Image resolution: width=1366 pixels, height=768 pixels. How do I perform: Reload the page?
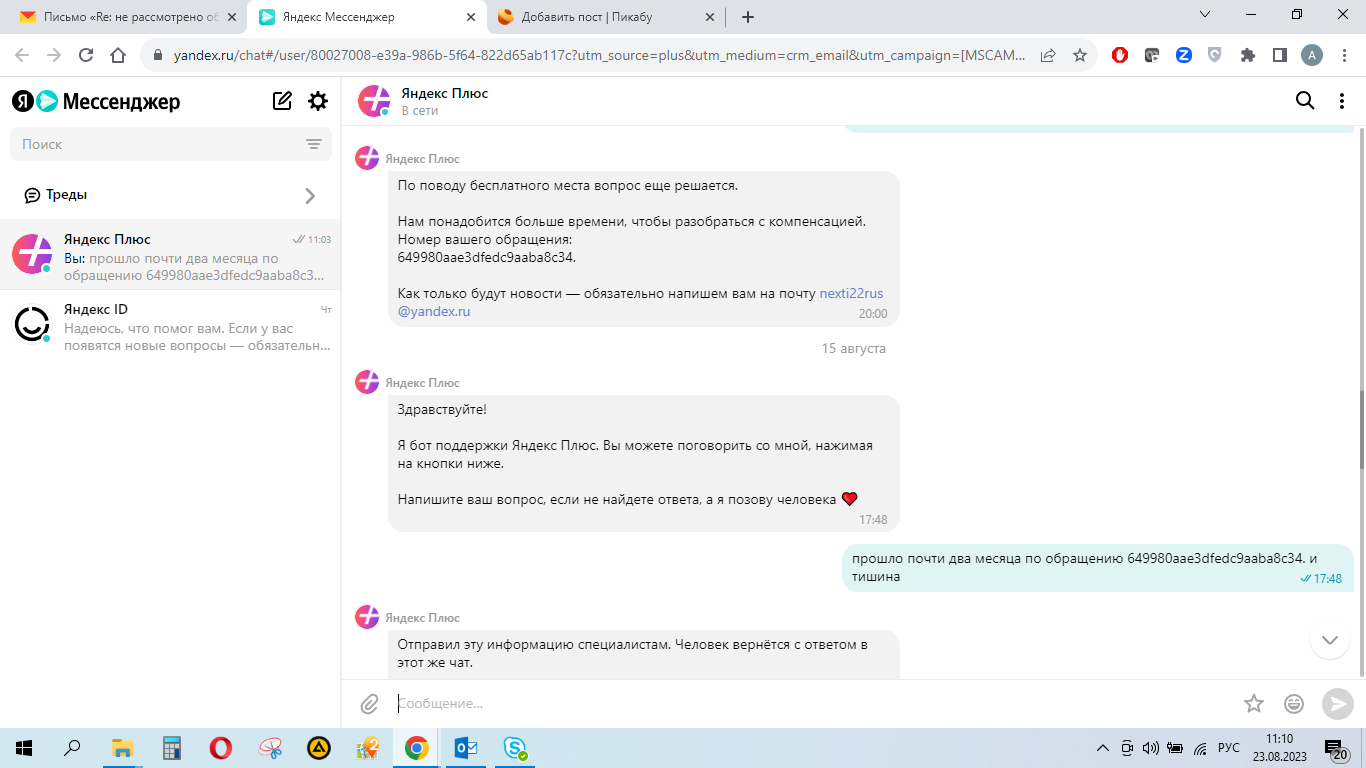[86, 55]
